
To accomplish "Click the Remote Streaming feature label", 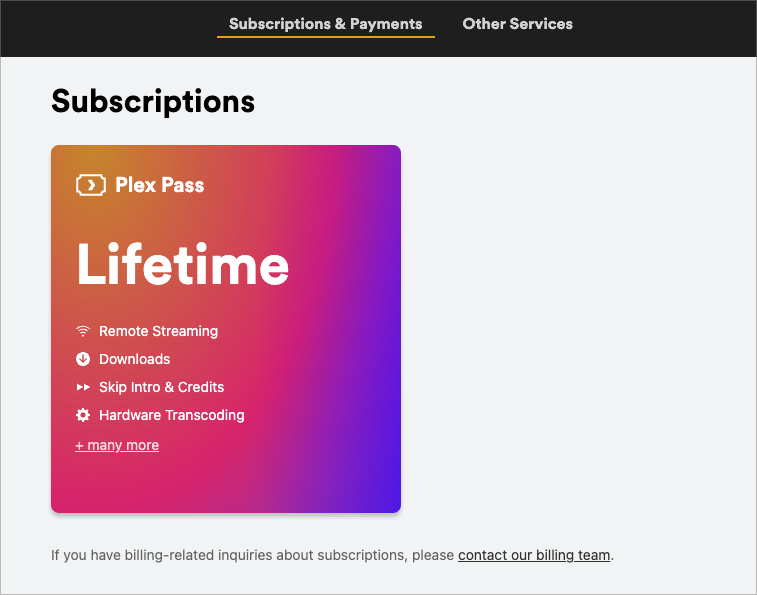I will (158, 331).
